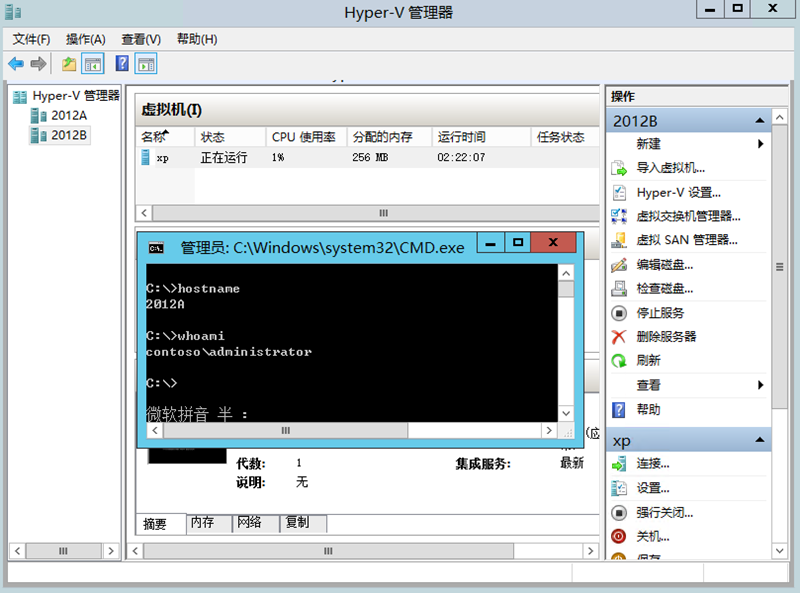Close the CMD.exe window
The height and width of the screenshot is (593, 800).
click(x=554, y=243)
